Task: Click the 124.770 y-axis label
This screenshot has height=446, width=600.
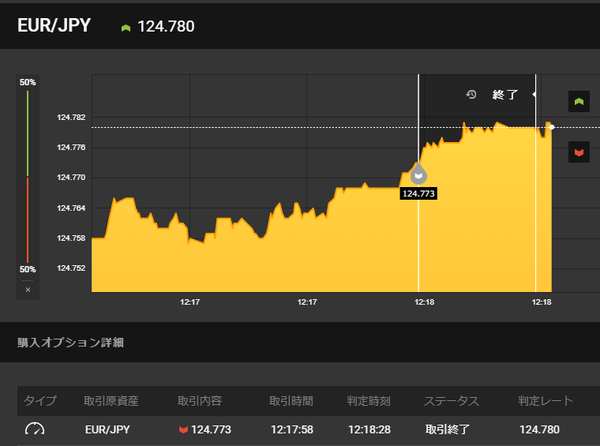Action: pyautogui.click(x=71, y=177)
